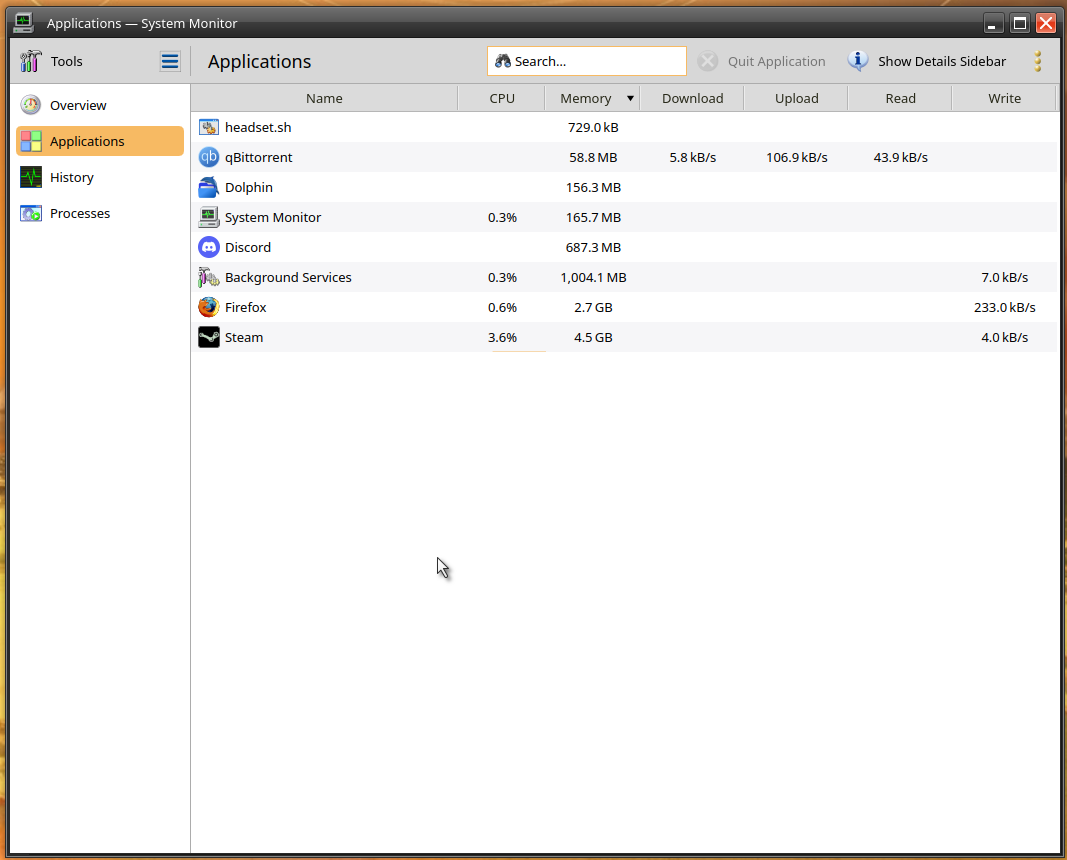Click the Tools panel label
Screen dimensions: 1067x860
point(66,61)
